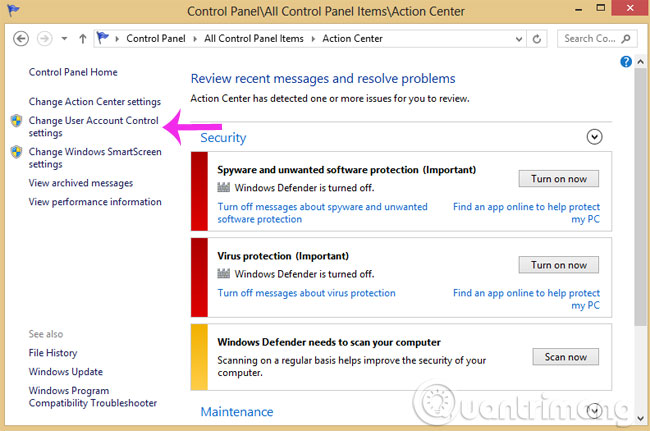Click the Search Control Panel field
The width and height of the screenshot is (650, 431).
[595, 39]
